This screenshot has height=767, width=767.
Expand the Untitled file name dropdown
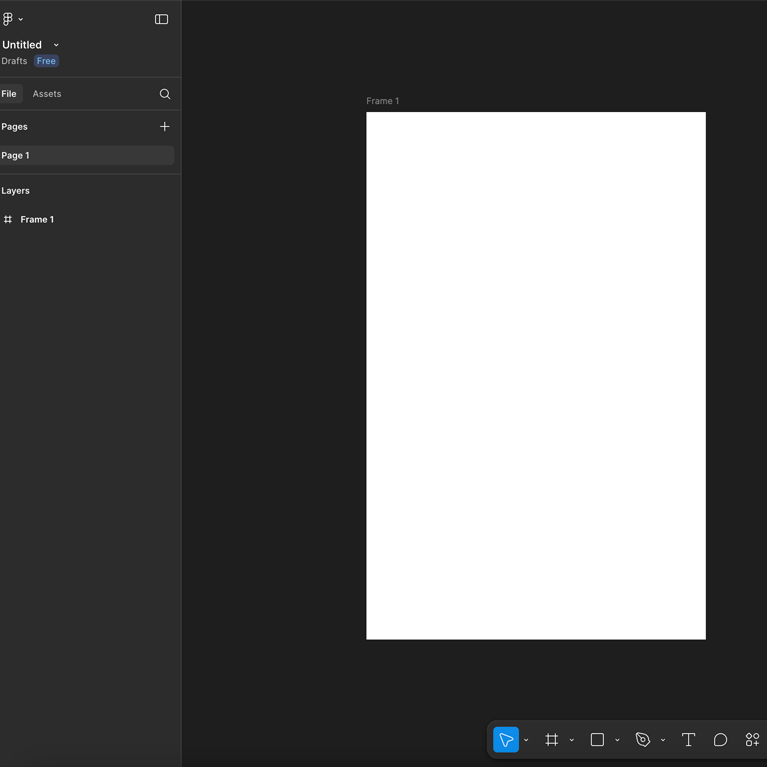pyautogui.click(x=56, y=45)
